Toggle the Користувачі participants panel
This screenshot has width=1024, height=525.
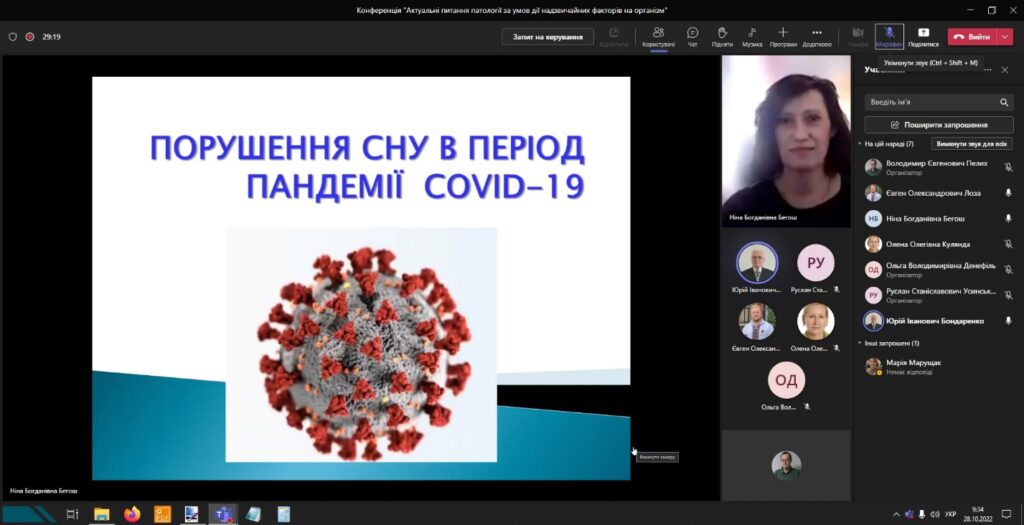(x=658, y=36)
